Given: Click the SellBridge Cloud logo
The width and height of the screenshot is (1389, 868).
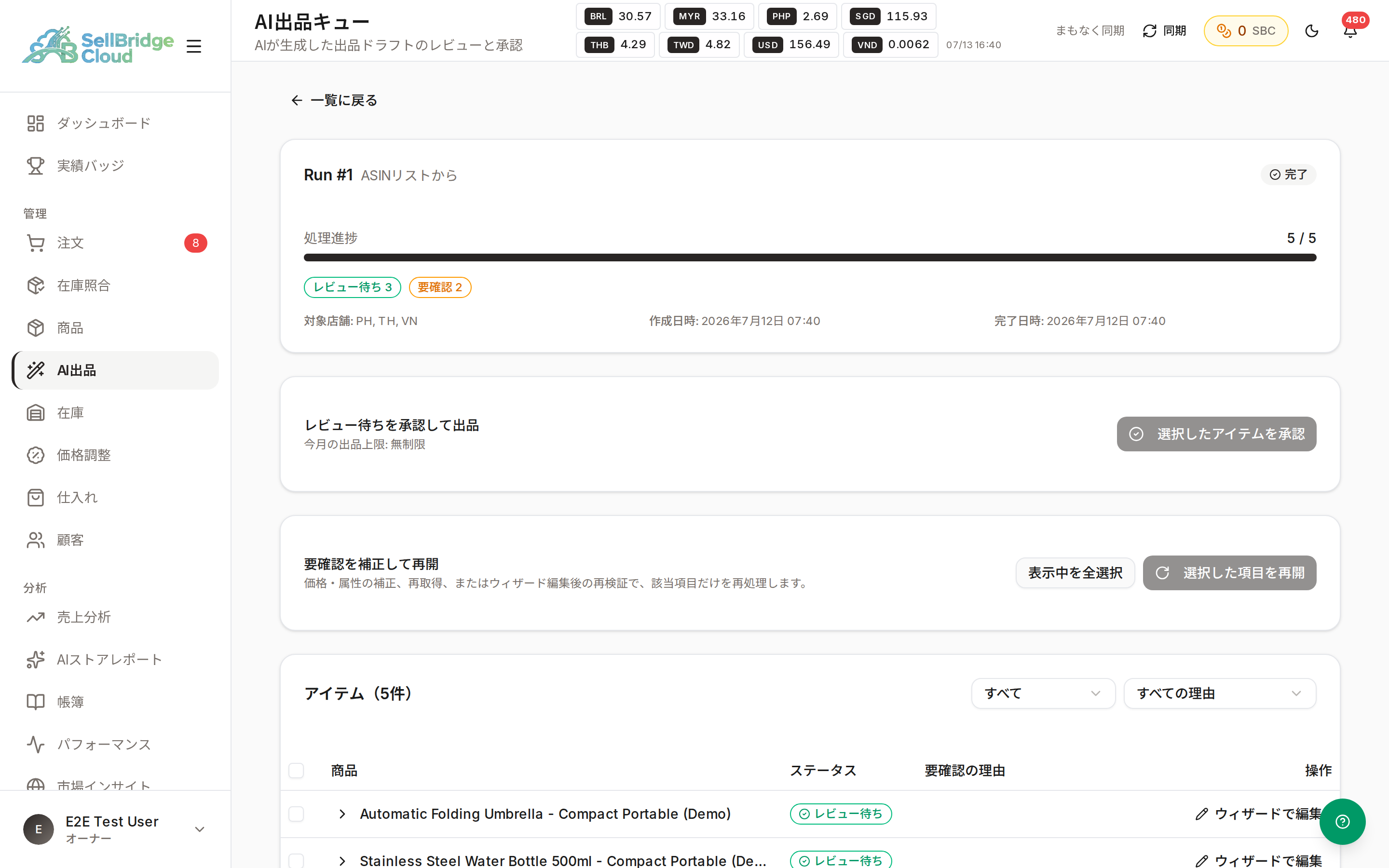Looking at the screenshot, I should (x=97, y=45).
